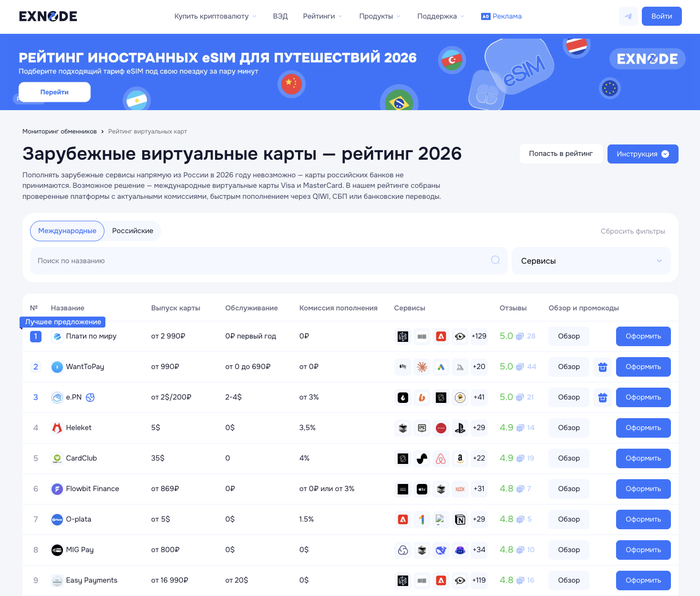Click the Попасть в рейтинг button
Image resolution: width=700 pixels, height=596 pixels.
(561, 154)
